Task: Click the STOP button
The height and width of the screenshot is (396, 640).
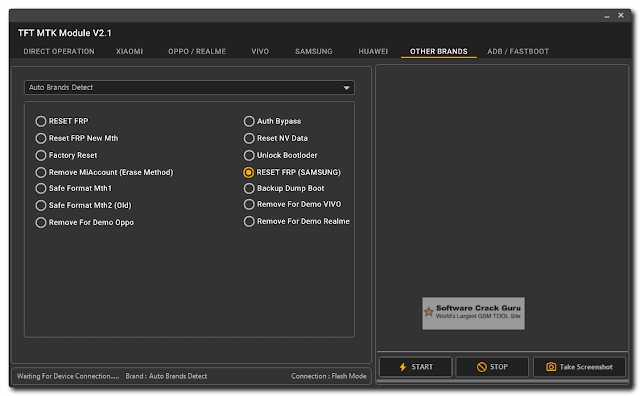Action: (x=492, y=367)
